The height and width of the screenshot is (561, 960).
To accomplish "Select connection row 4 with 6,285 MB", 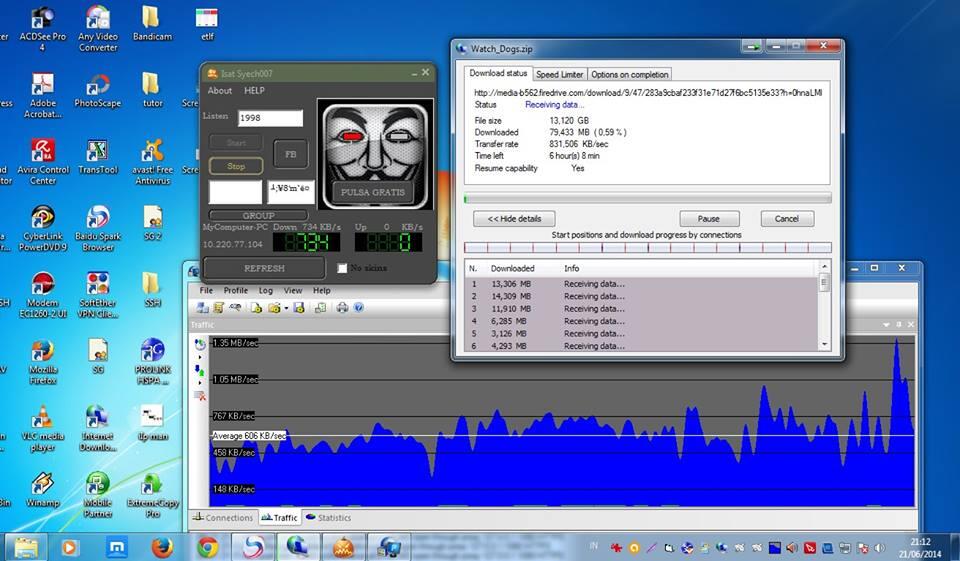I will 641,321.
